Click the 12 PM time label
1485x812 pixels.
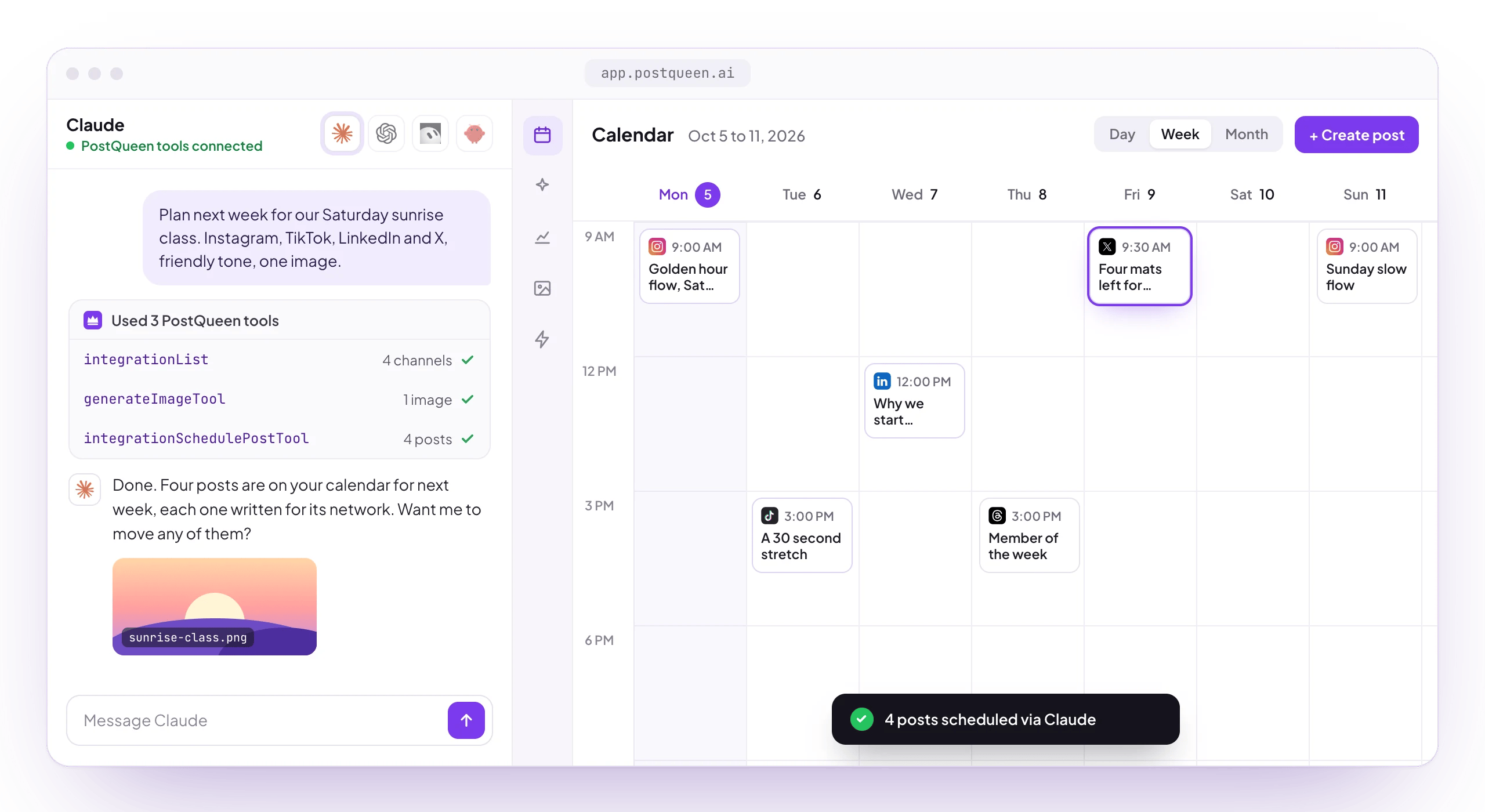(x=599, y=371)
